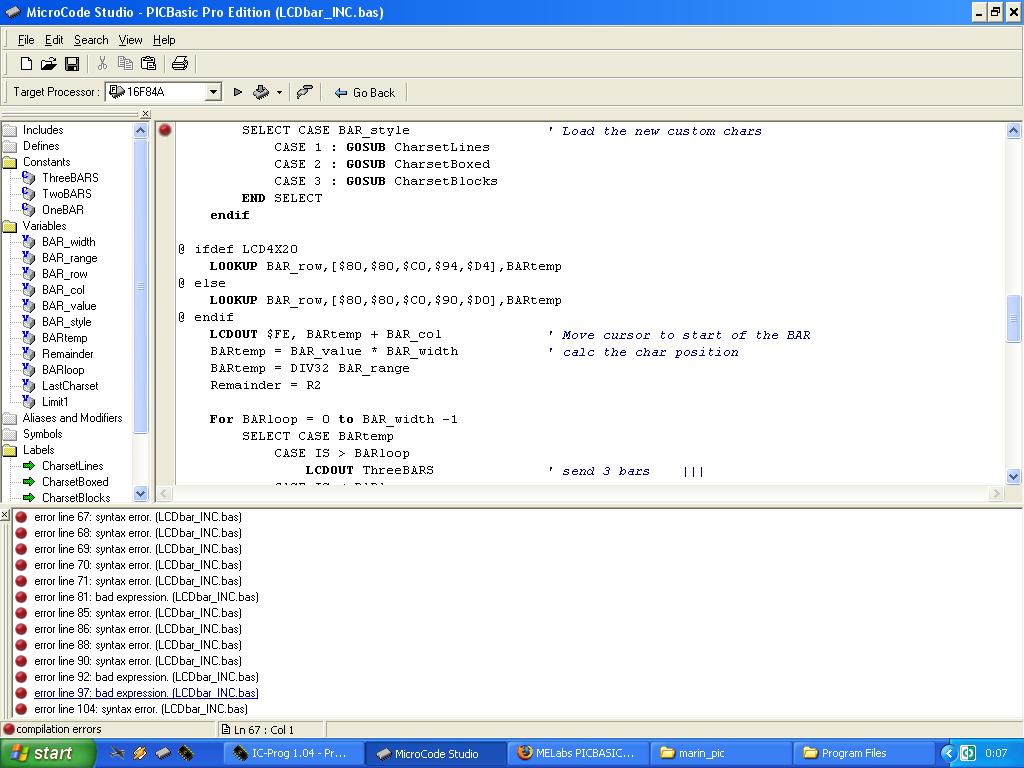Image resolution: width=1024 pixels, height=768 pixels.
Task: Click the Compile and Program chip icon
Action: [x=260, y=92]
